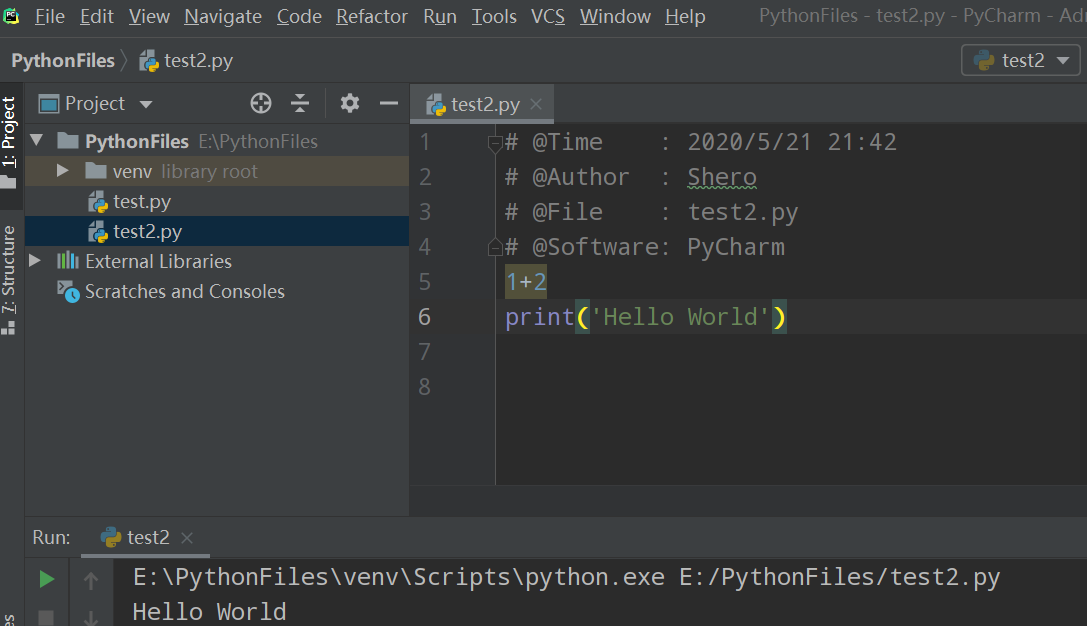This screenshot has height=626, width=1087.
Task: Click the down arrow in run toolbar
Action: click(91, 616)
